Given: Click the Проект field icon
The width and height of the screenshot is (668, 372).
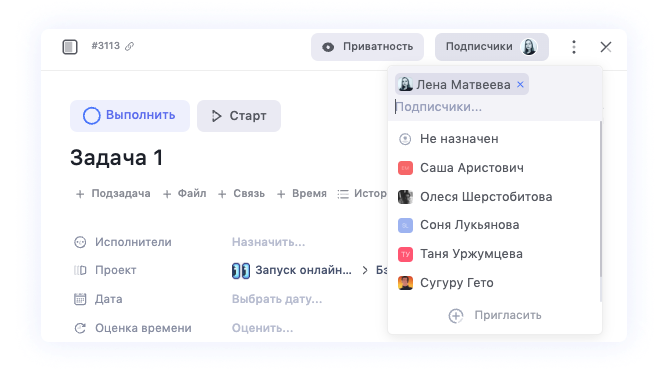Looking at the screenshot, I should click(x=80, y=271).
